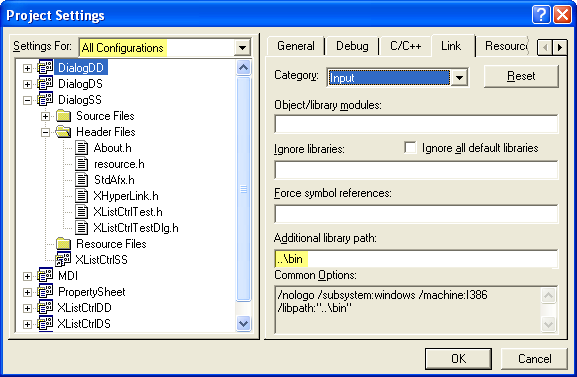Image resolution: width=577 pixels, height=377 pixels.
Task: Click the Source Files folder icon
Action: click(63, 116)
